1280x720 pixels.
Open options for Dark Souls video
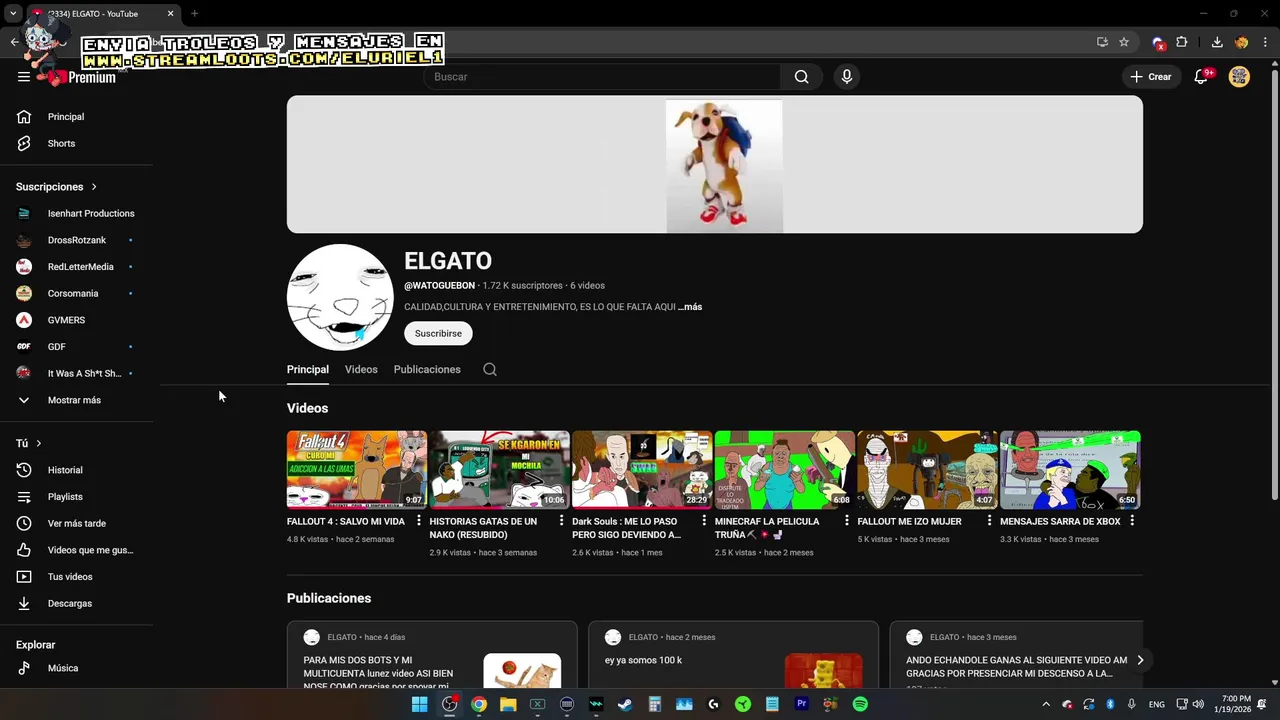pyautogui.click(x=704, y=521)
